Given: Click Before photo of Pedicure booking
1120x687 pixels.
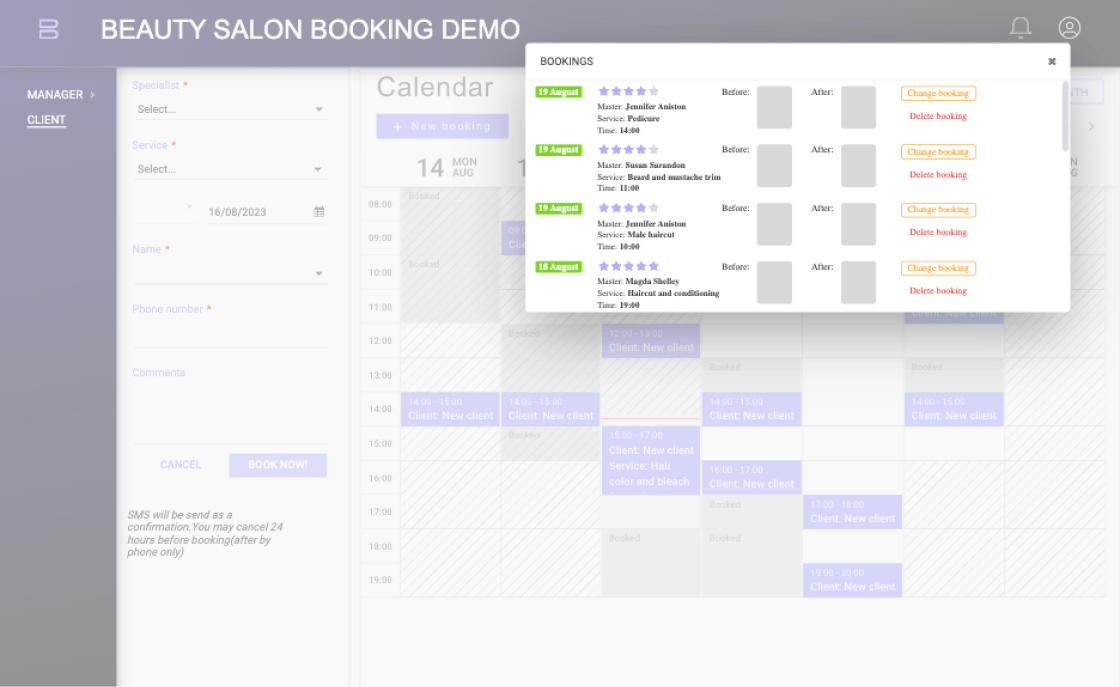Looking at the screenshot, I should click(x=774, y=107).
